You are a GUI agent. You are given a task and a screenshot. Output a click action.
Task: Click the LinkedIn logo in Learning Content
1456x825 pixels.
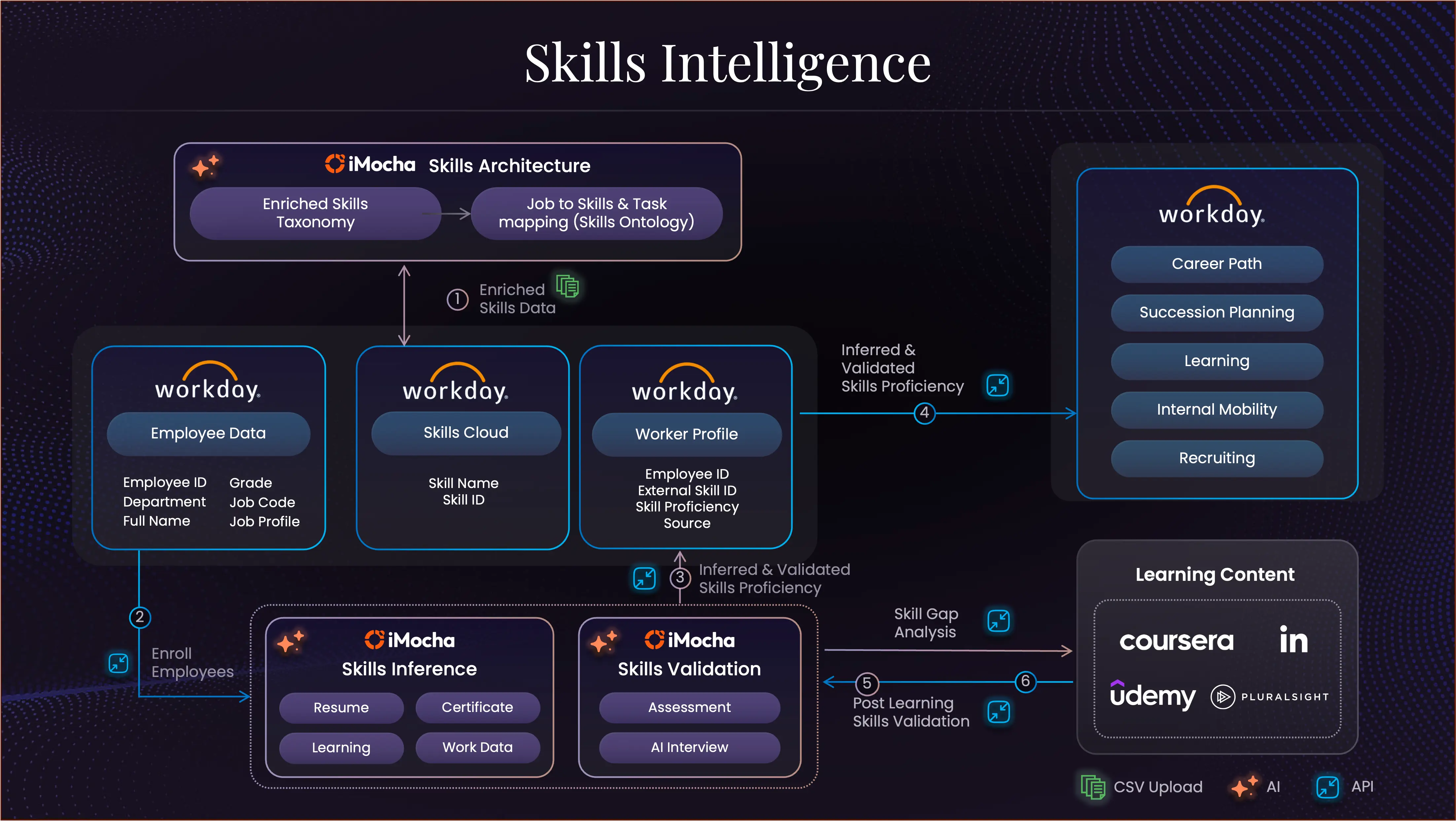click(1294, 640)
